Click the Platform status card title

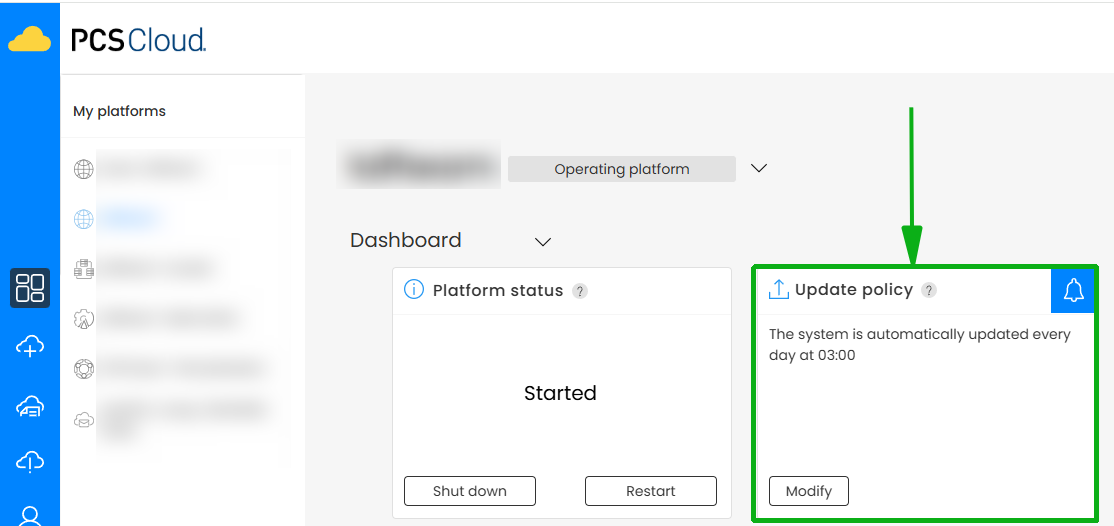tap(498, 291)
